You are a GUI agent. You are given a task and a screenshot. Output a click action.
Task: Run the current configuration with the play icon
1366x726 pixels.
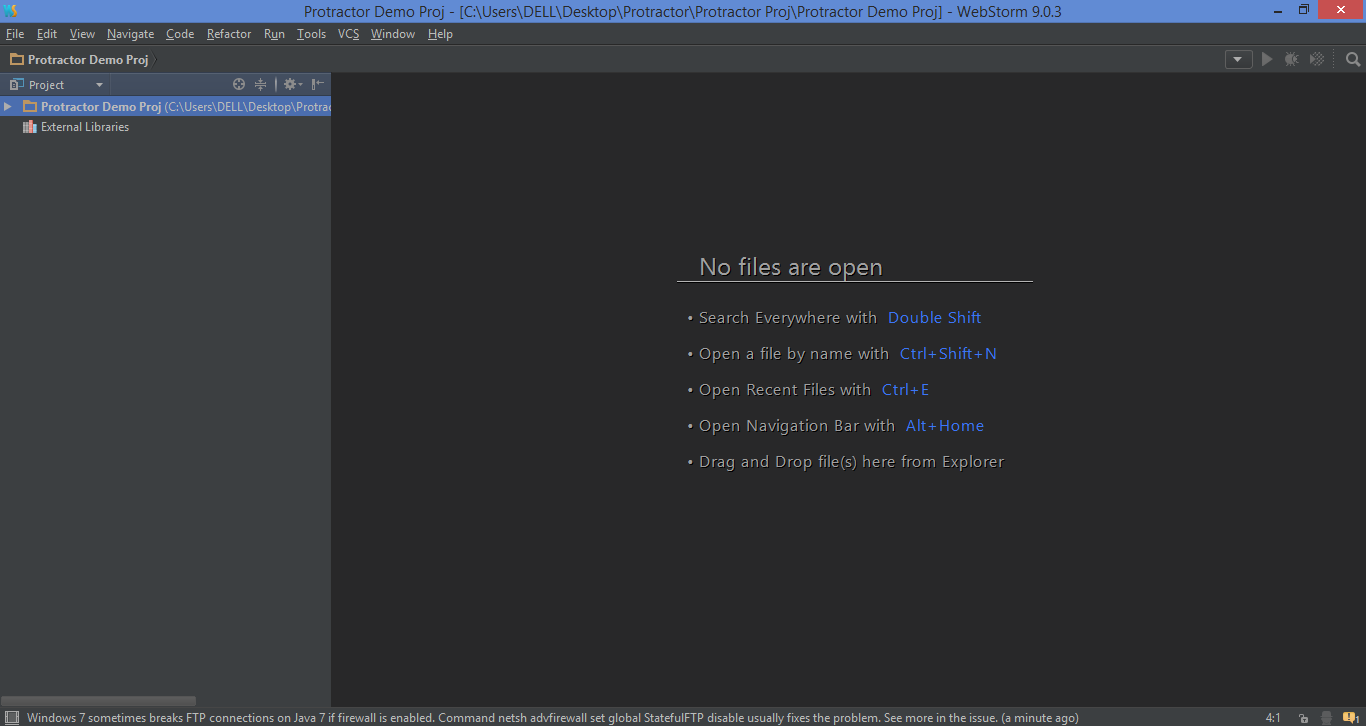(x=1266, y=59)
